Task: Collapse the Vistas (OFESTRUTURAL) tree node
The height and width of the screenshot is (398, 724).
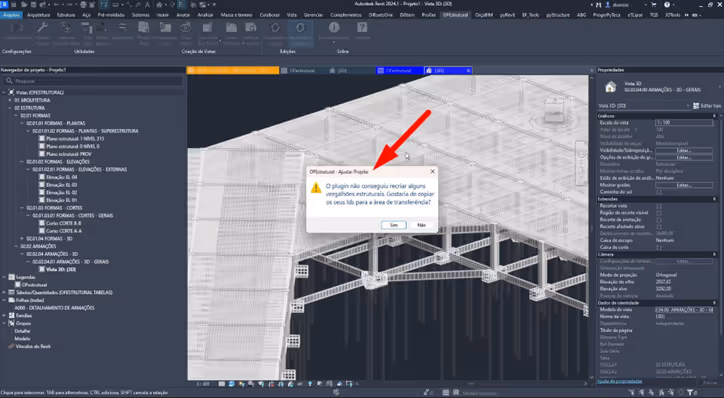Action: point(5,92)
